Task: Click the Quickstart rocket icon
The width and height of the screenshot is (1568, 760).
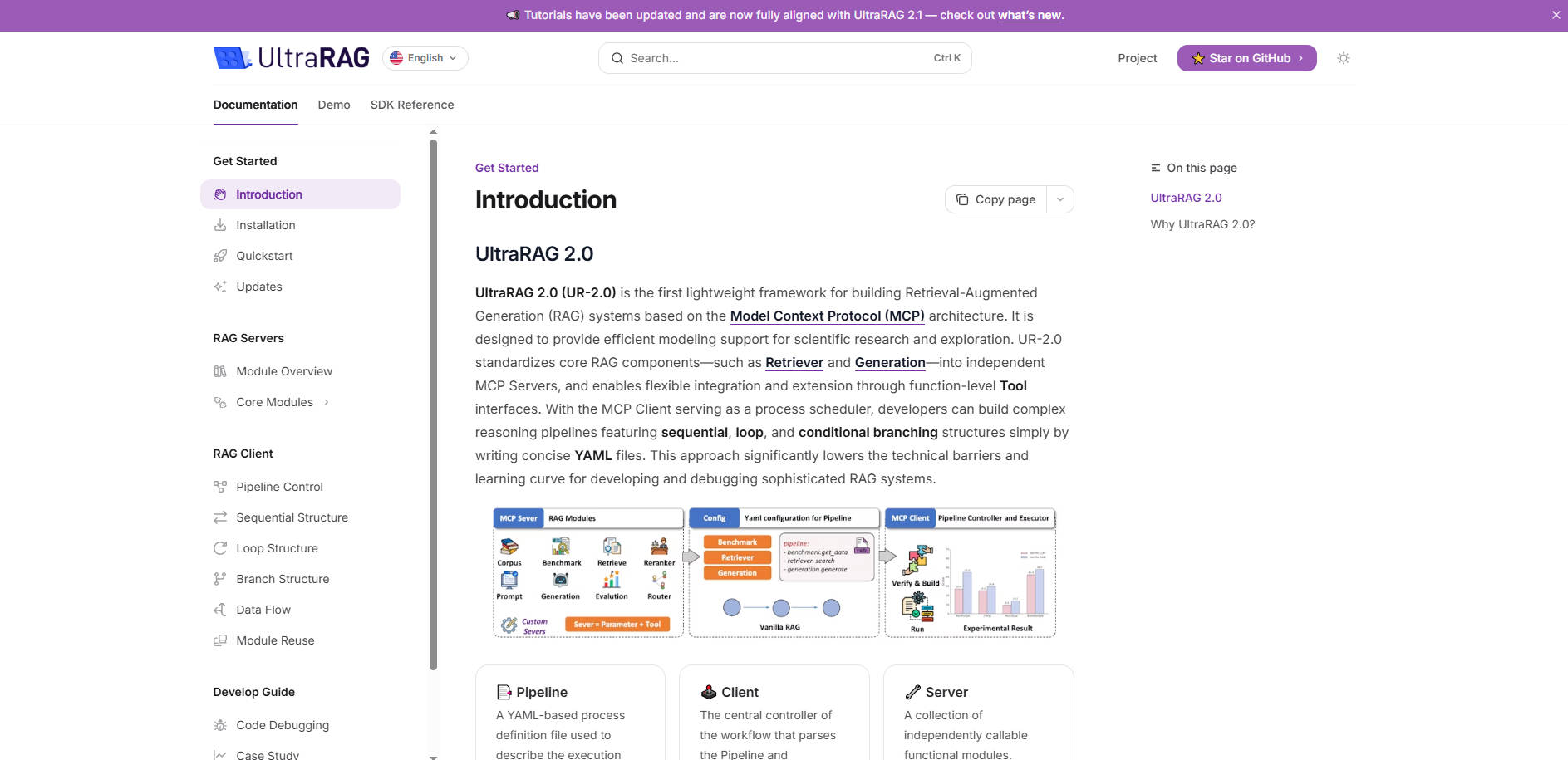Action: pos(220,256)
